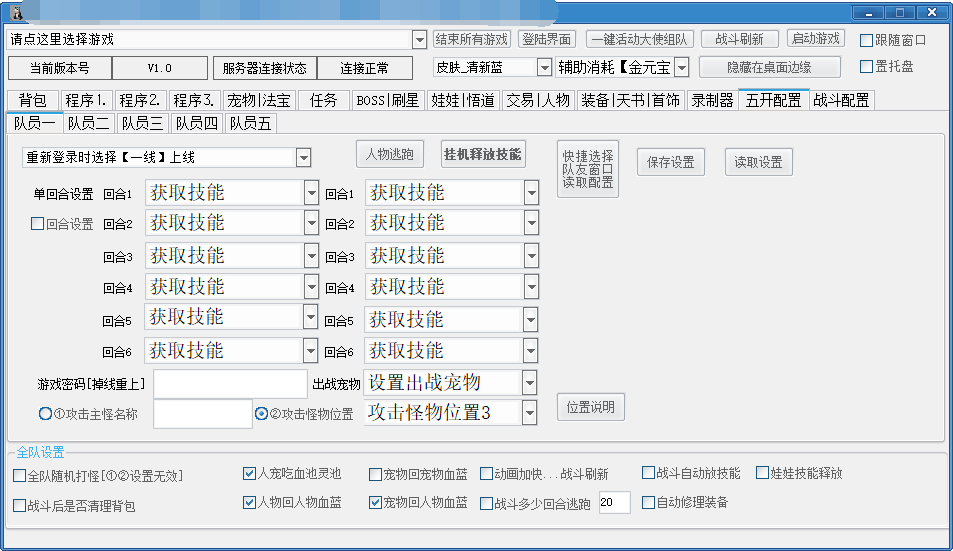Click the escape rounds field showing 20
Screen dimensions: 953x551
coord(614,502)
